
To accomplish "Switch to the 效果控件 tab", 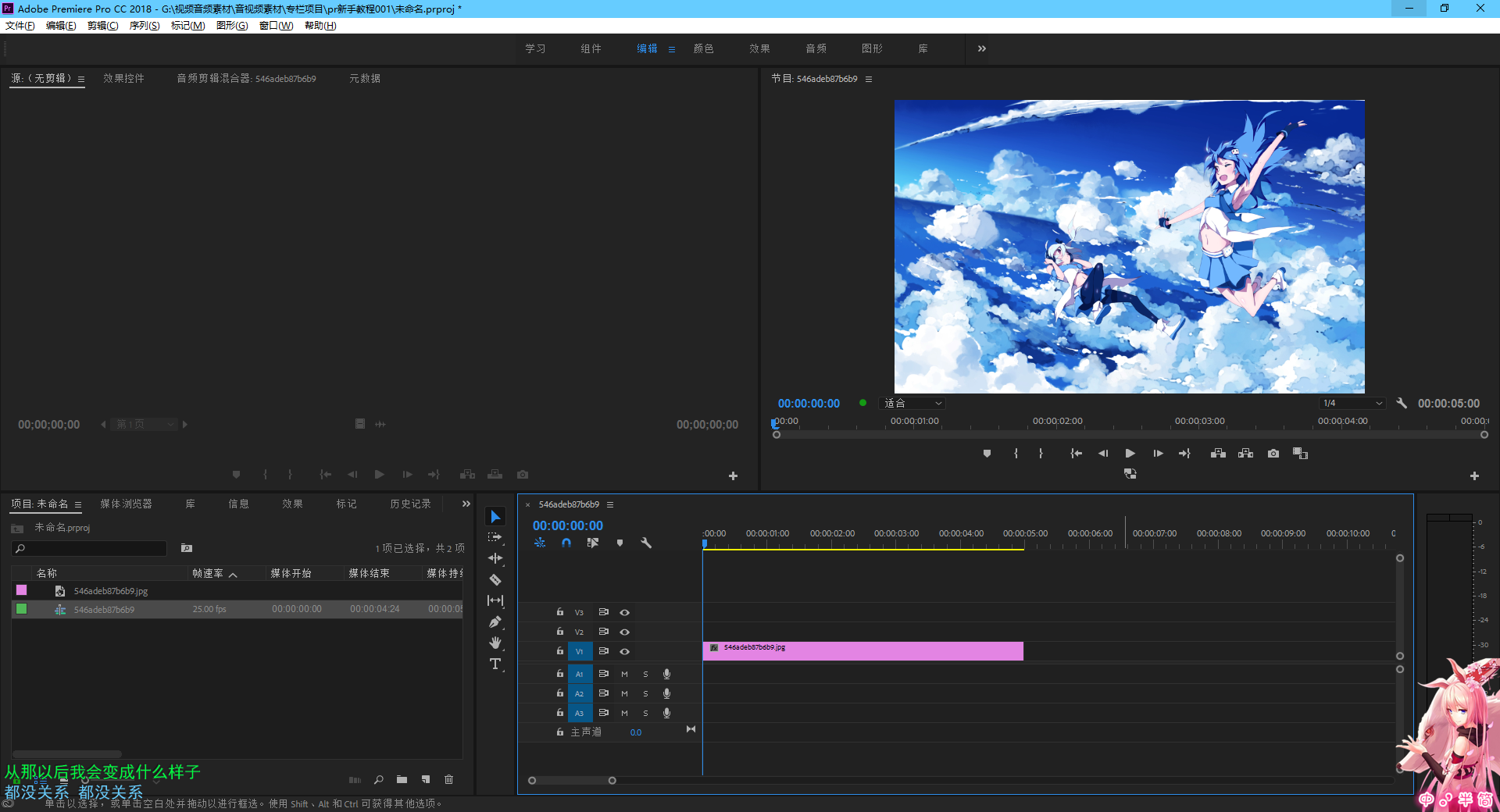I will point(124,79).
